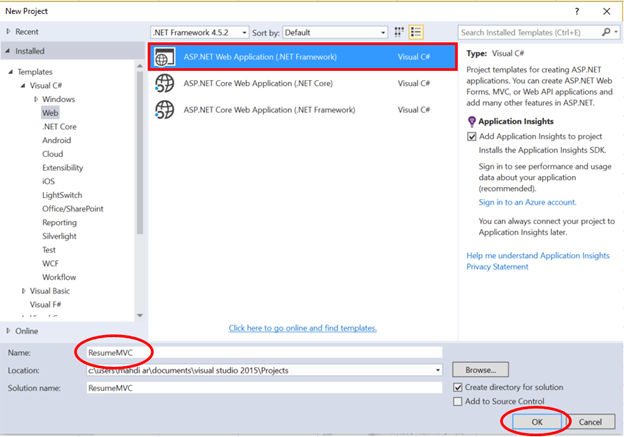624x437 pixels.
Task: Open the search options dropdown arrow
Action: [616, 32]
